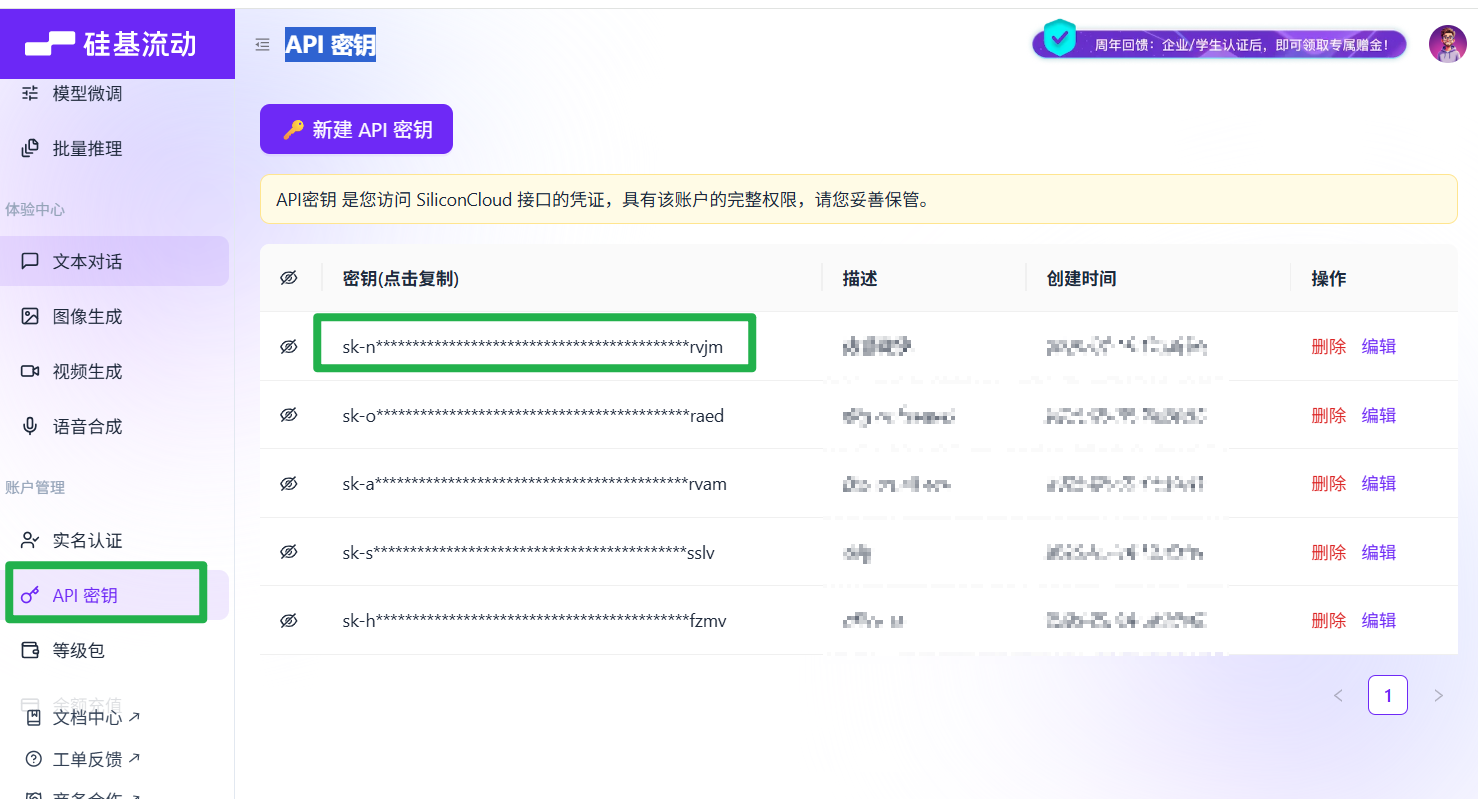The image size is (1478, 799).
Task: Delete the key ending in rvjm
Action: [1328, 346]
